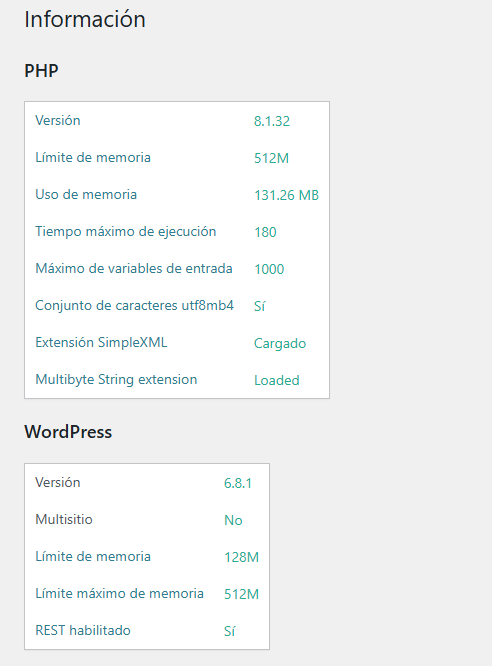Viewport: 492px width, 666px height.
Task: Select PHP memory limit value 512M
Action: (271, 158)
